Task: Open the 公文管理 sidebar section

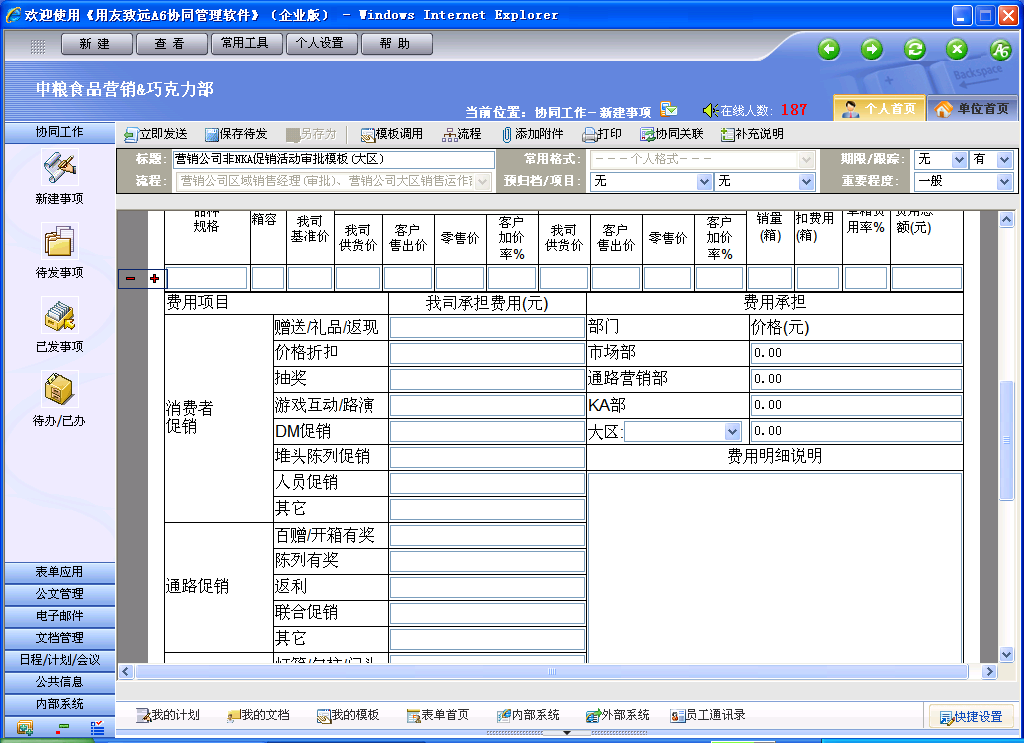Action: (x=59, y=594)
